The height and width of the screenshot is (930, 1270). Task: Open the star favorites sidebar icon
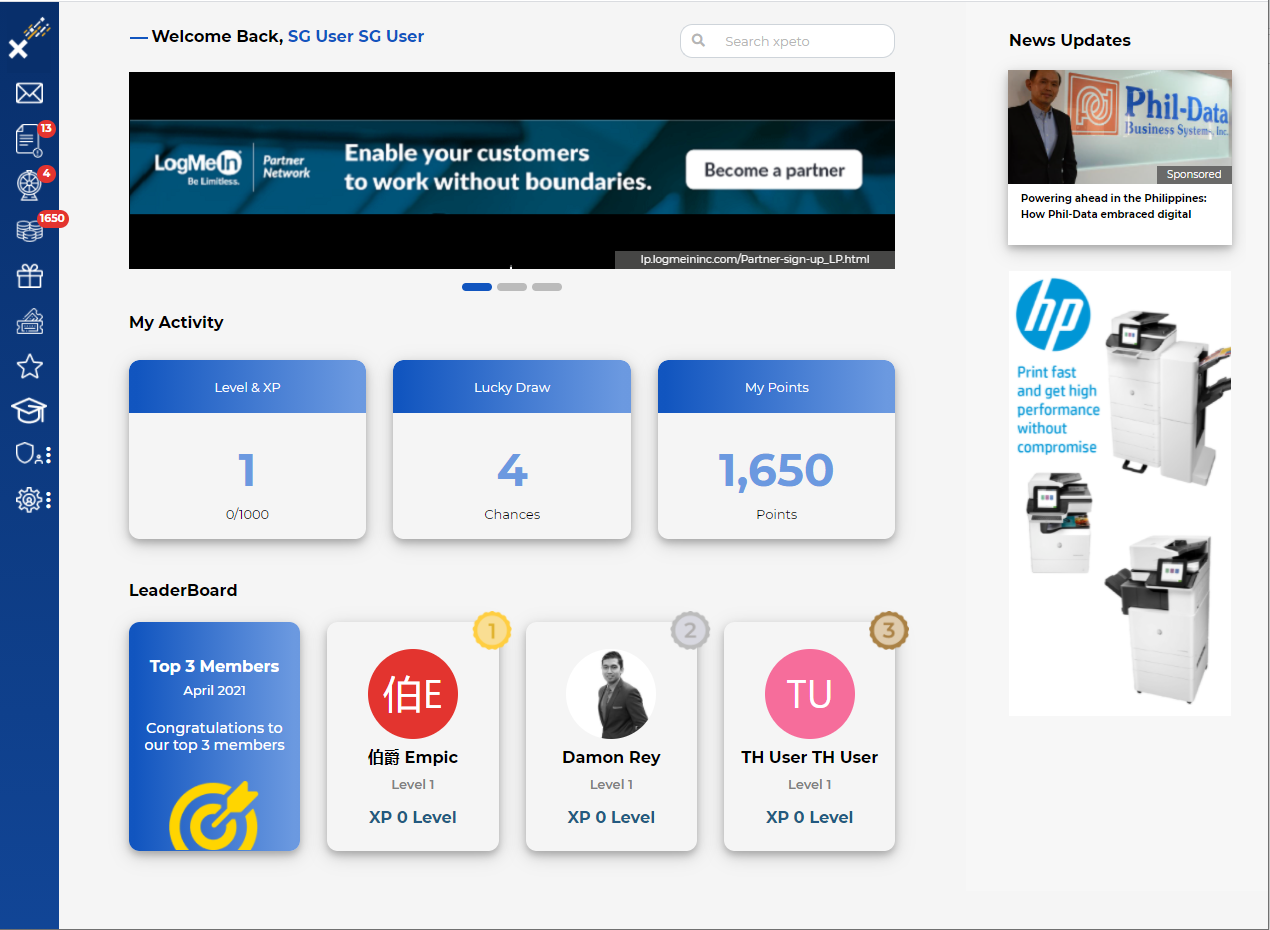(29, 366)
